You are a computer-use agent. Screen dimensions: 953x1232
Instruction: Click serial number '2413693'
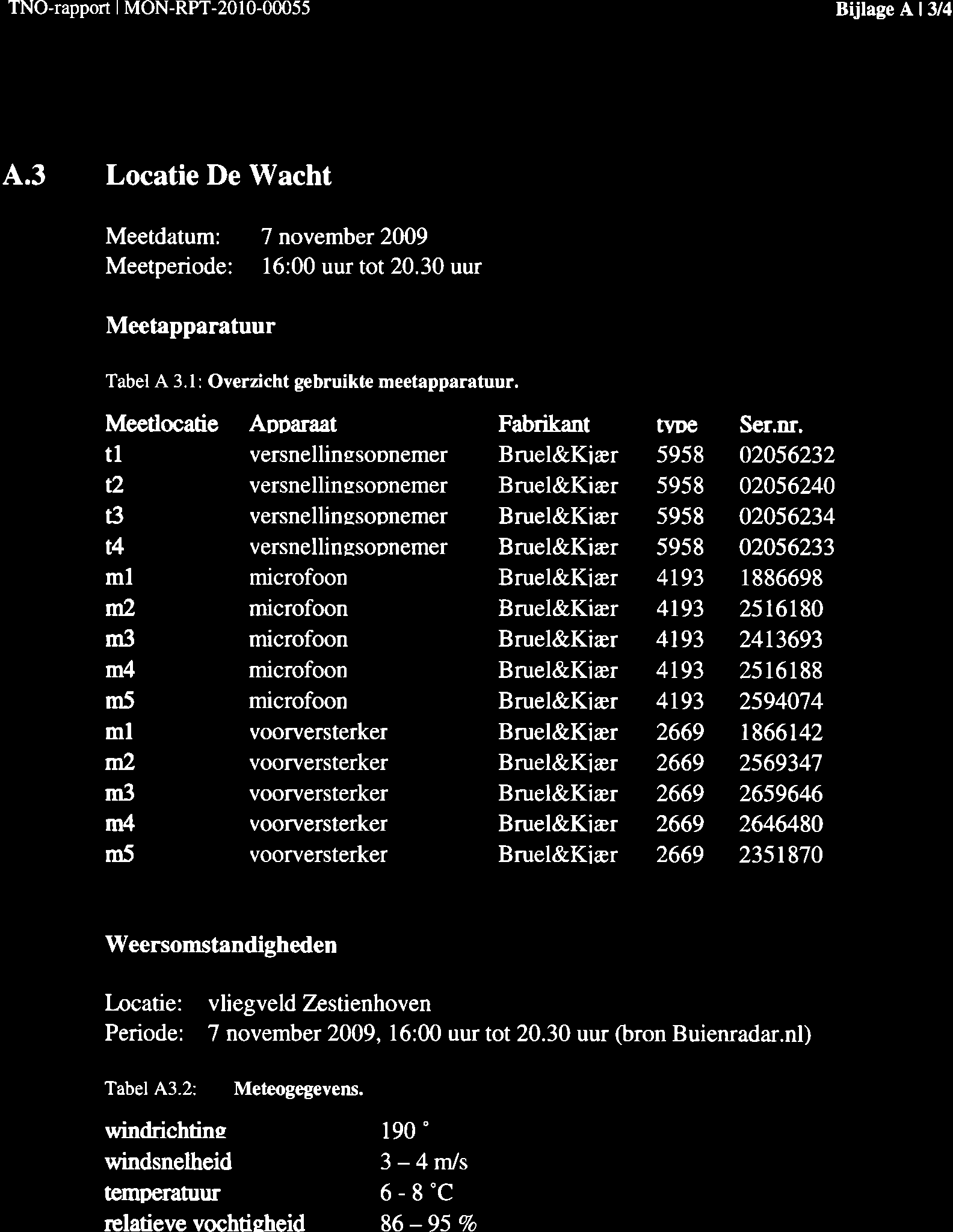(x=780, y=639)
